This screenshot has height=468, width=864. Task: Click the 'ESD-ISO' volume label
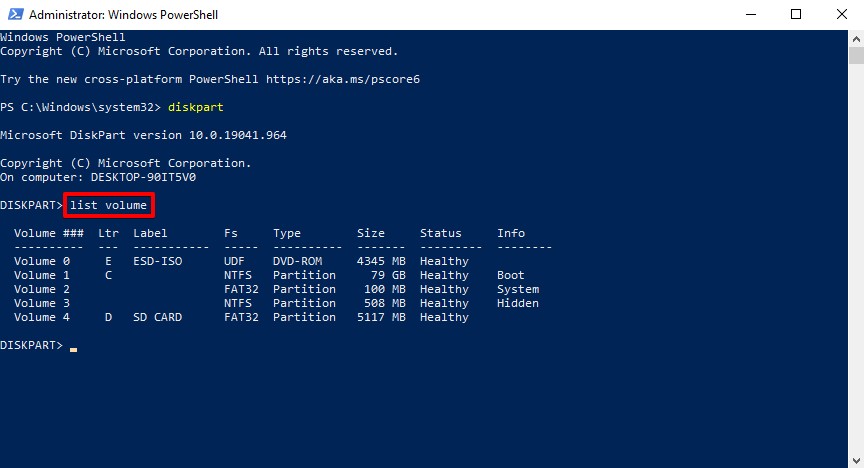pos(157,261)
